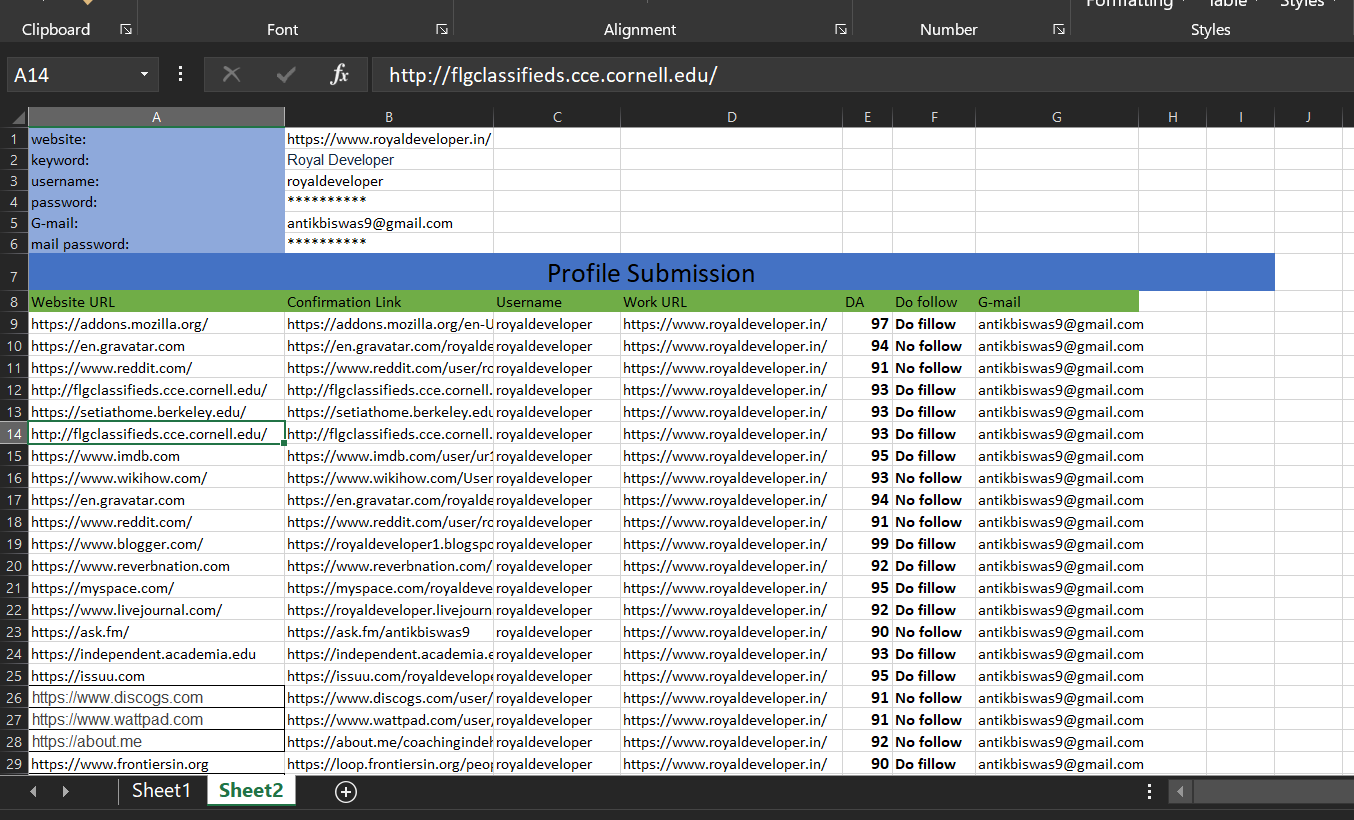
Task: Switch to the Sheet1 tab
Action: point(161,790)
